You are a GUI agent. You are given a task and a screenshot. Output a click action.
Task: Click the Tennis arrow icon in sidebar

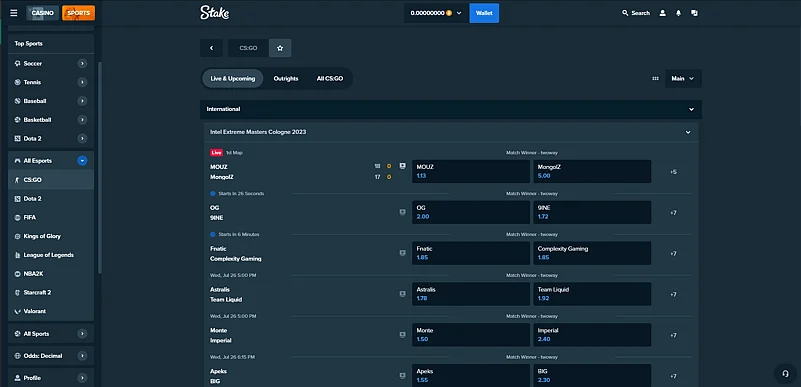[x=82, y=82]
